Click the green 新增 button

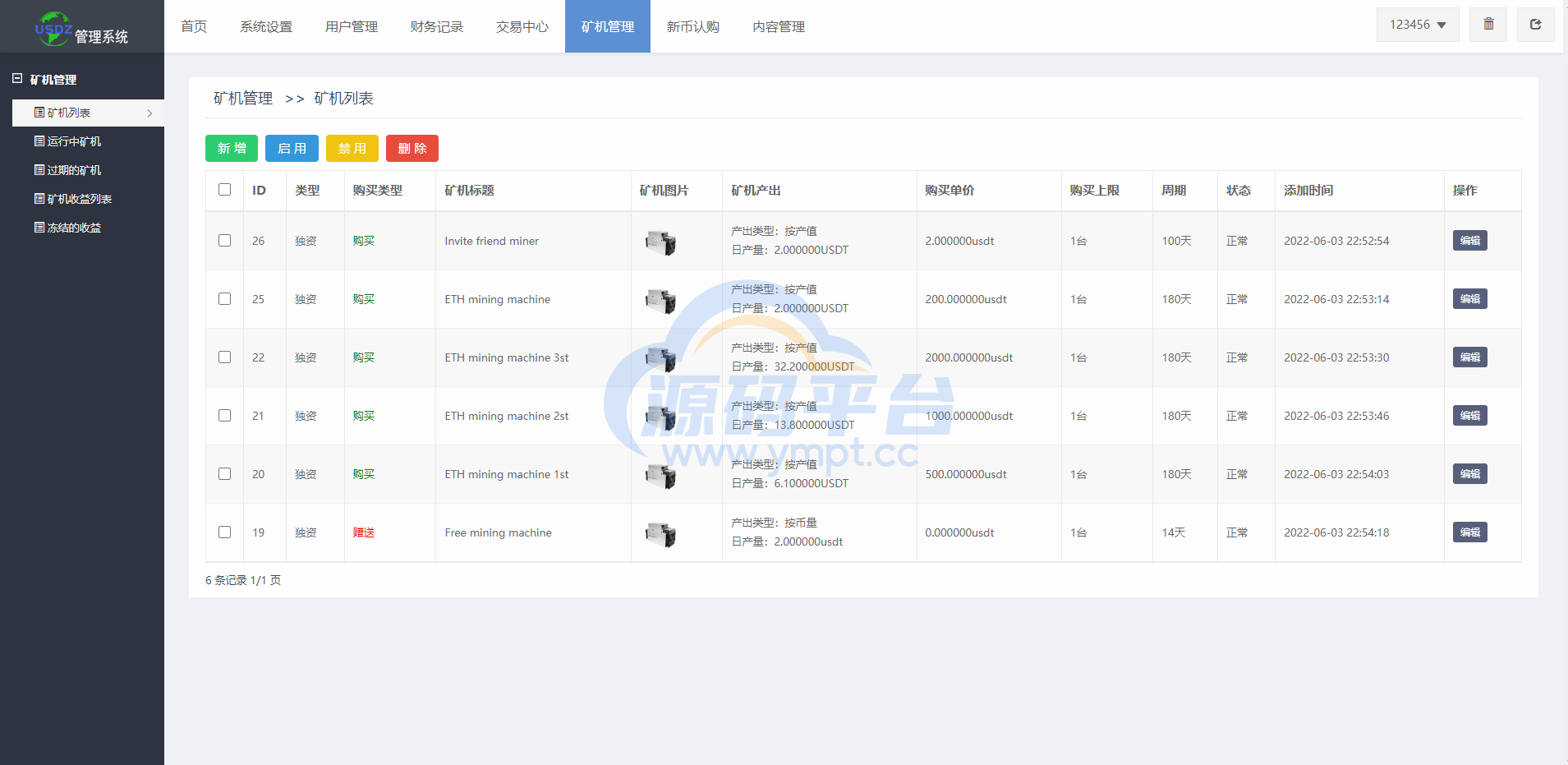pyautogui.click(x=232, y=149)
